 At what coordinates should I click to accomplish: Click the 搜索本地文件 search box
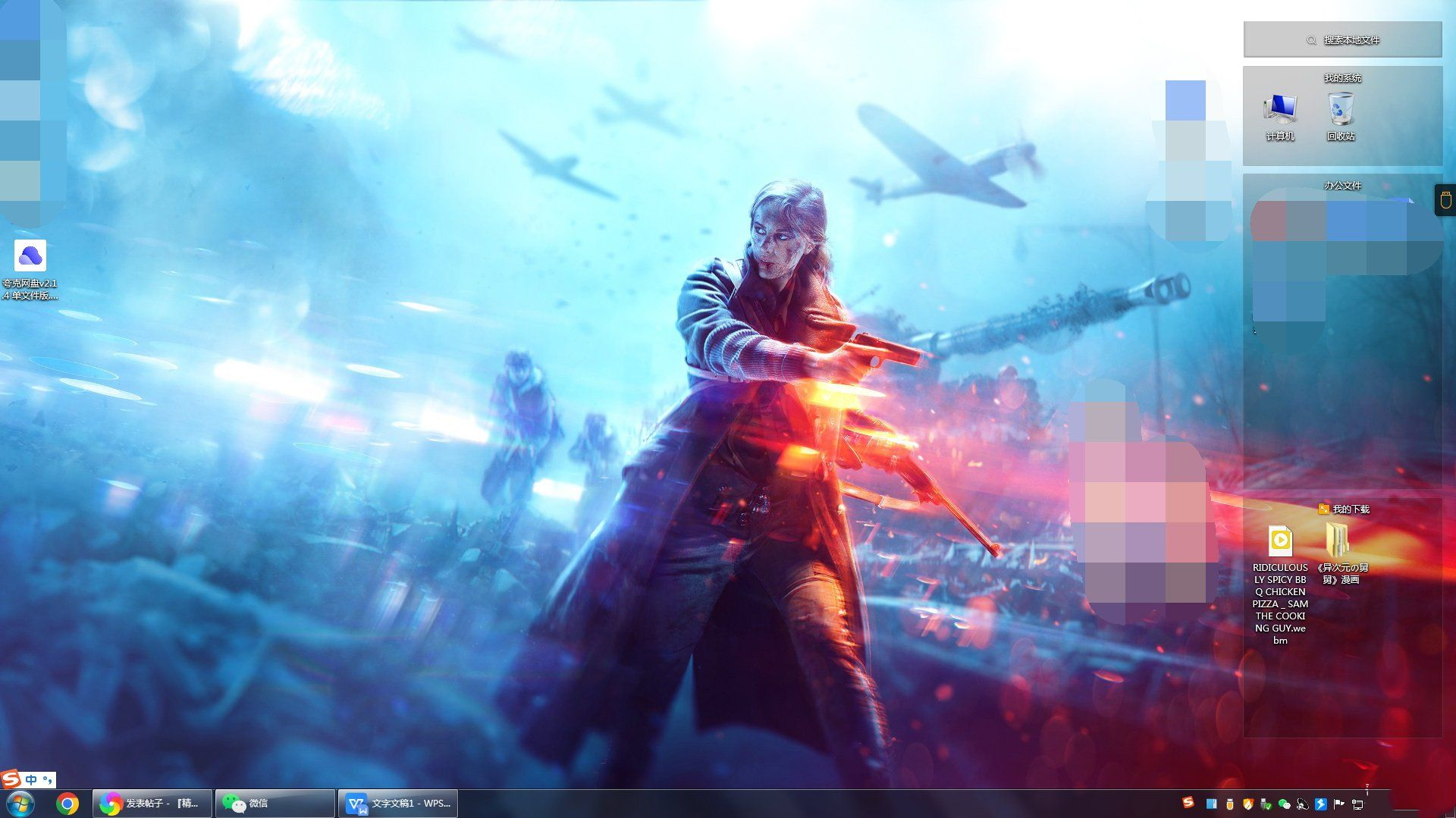point(1342,39)
